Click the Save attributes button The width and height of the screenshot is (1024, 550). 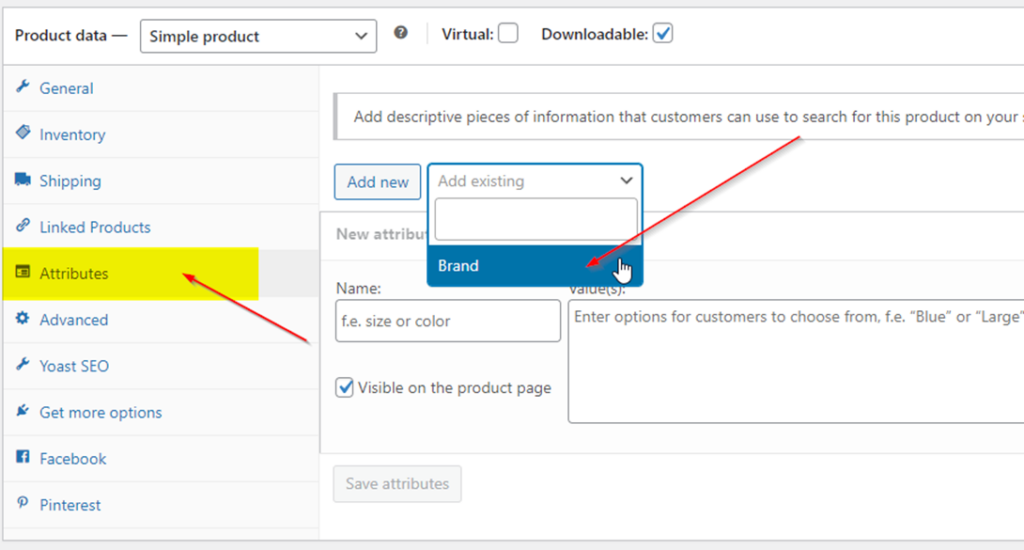pos(397,484)
